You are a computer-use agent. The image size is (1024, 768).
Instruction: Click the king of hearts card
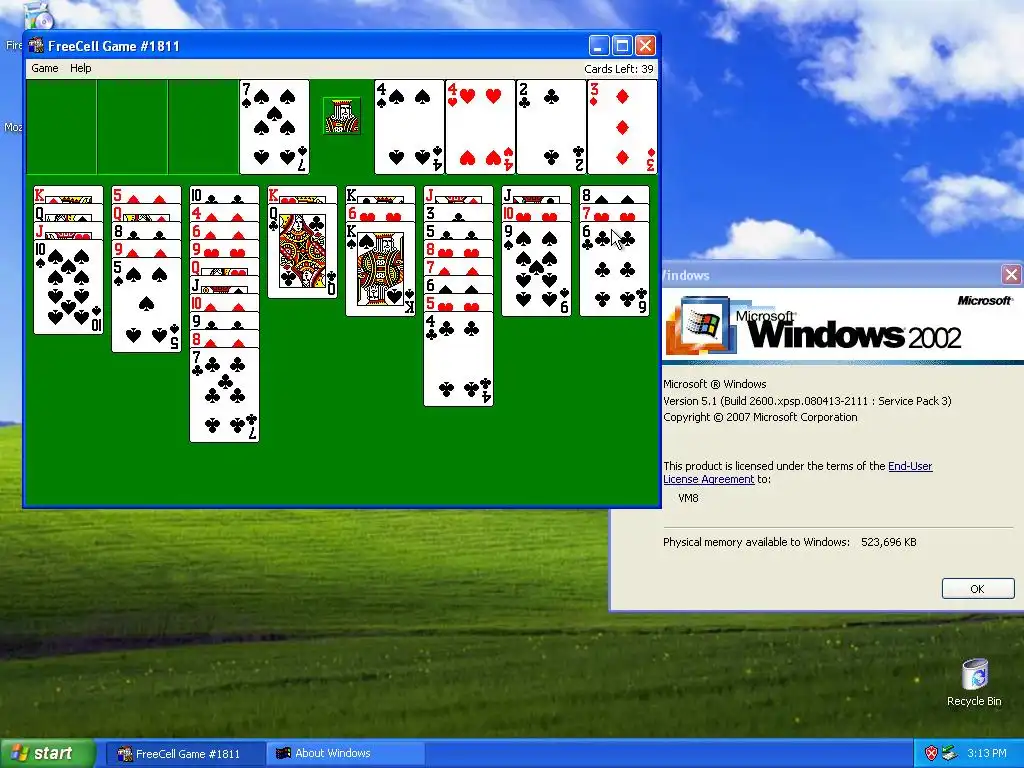302,195
